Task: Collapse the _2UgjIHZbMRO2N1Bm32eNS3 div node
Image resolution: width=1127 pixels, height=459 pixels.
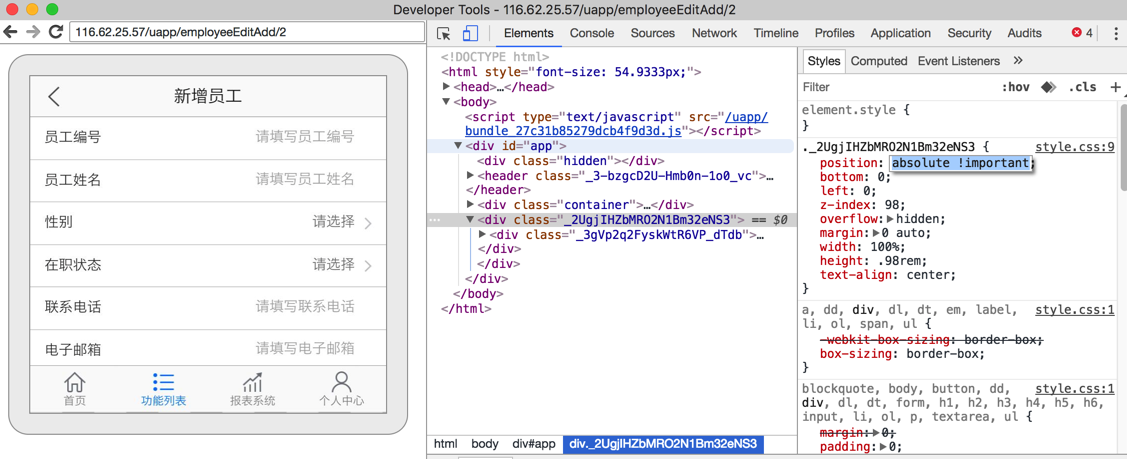Action: (x=470, y=219)
